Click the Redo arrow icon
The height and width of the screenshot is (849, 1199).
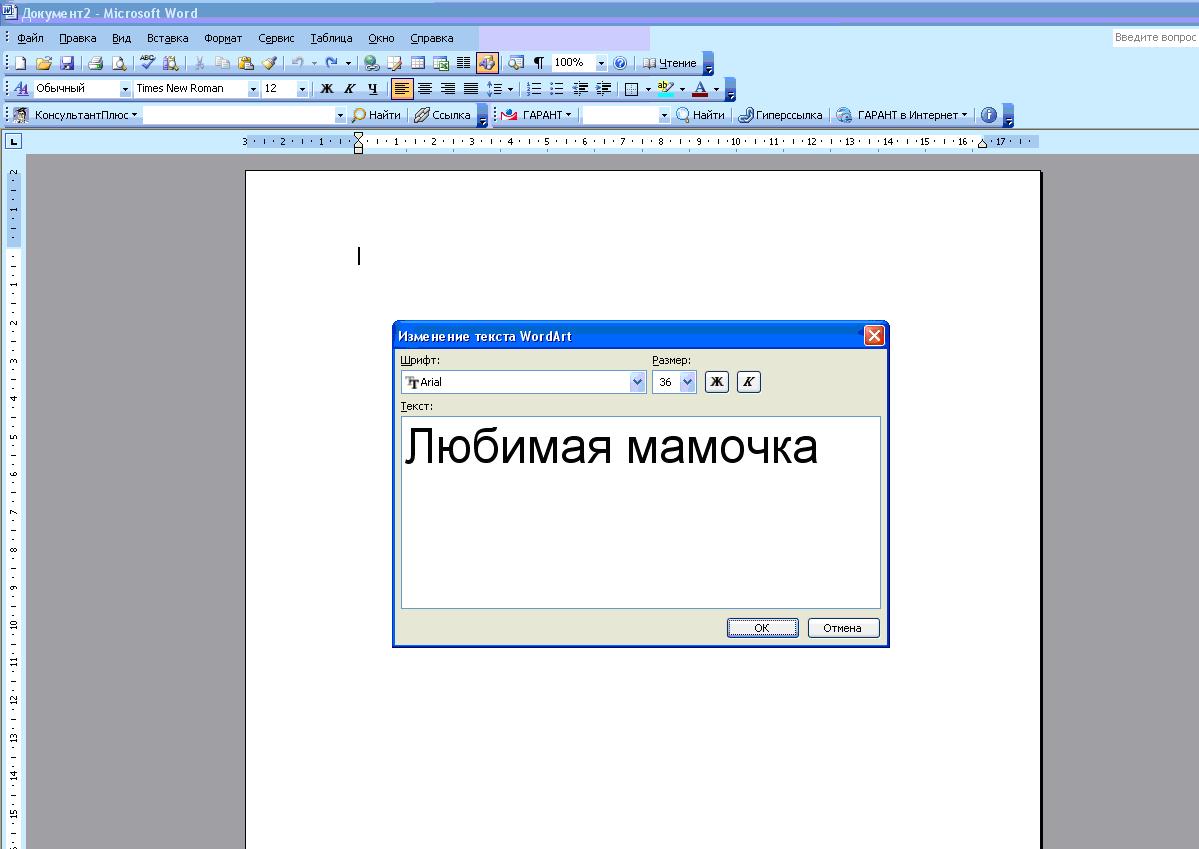[x=331, y=63]
